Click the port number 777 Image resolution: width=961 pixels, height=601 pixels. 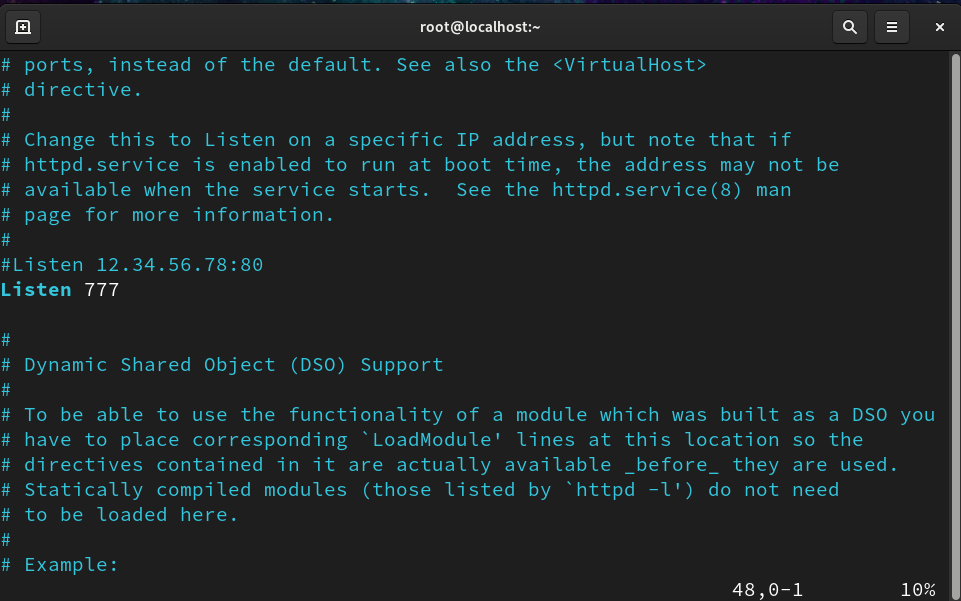point(102,290)
